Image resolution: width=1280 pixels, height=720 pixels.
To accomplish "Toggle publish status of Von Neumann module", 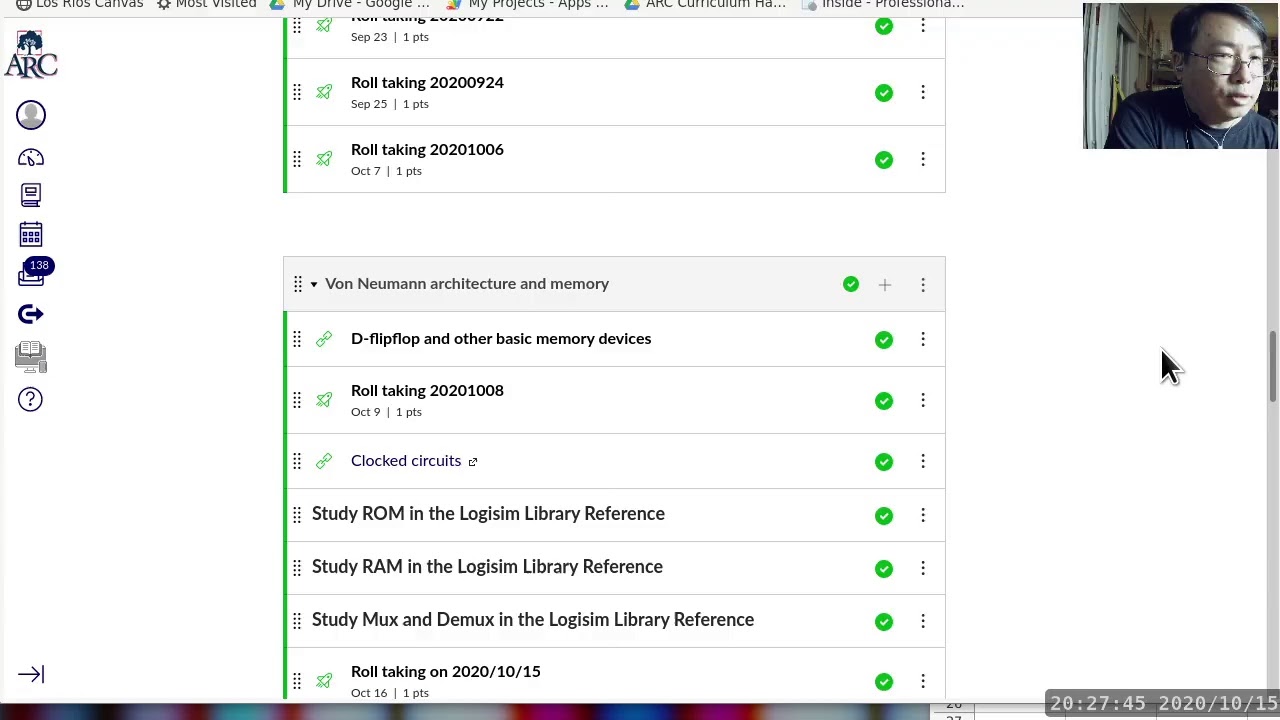I will (x=851, y=285).
